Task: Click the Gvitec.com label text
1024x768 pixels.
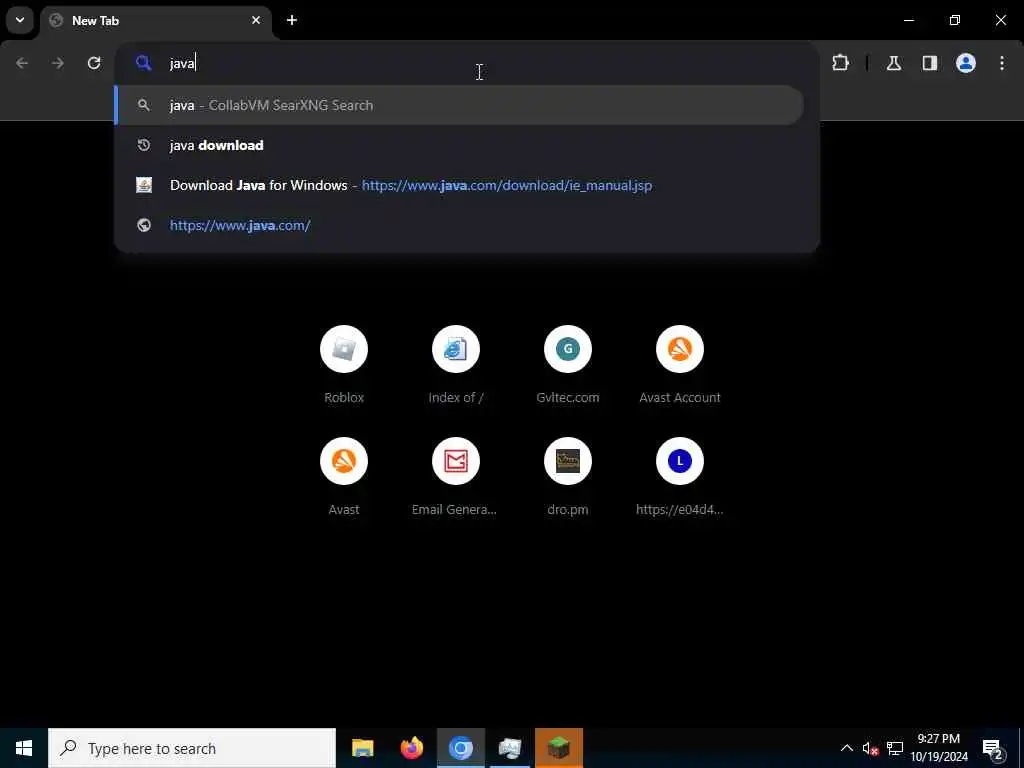Action: [x=568, y=397]
